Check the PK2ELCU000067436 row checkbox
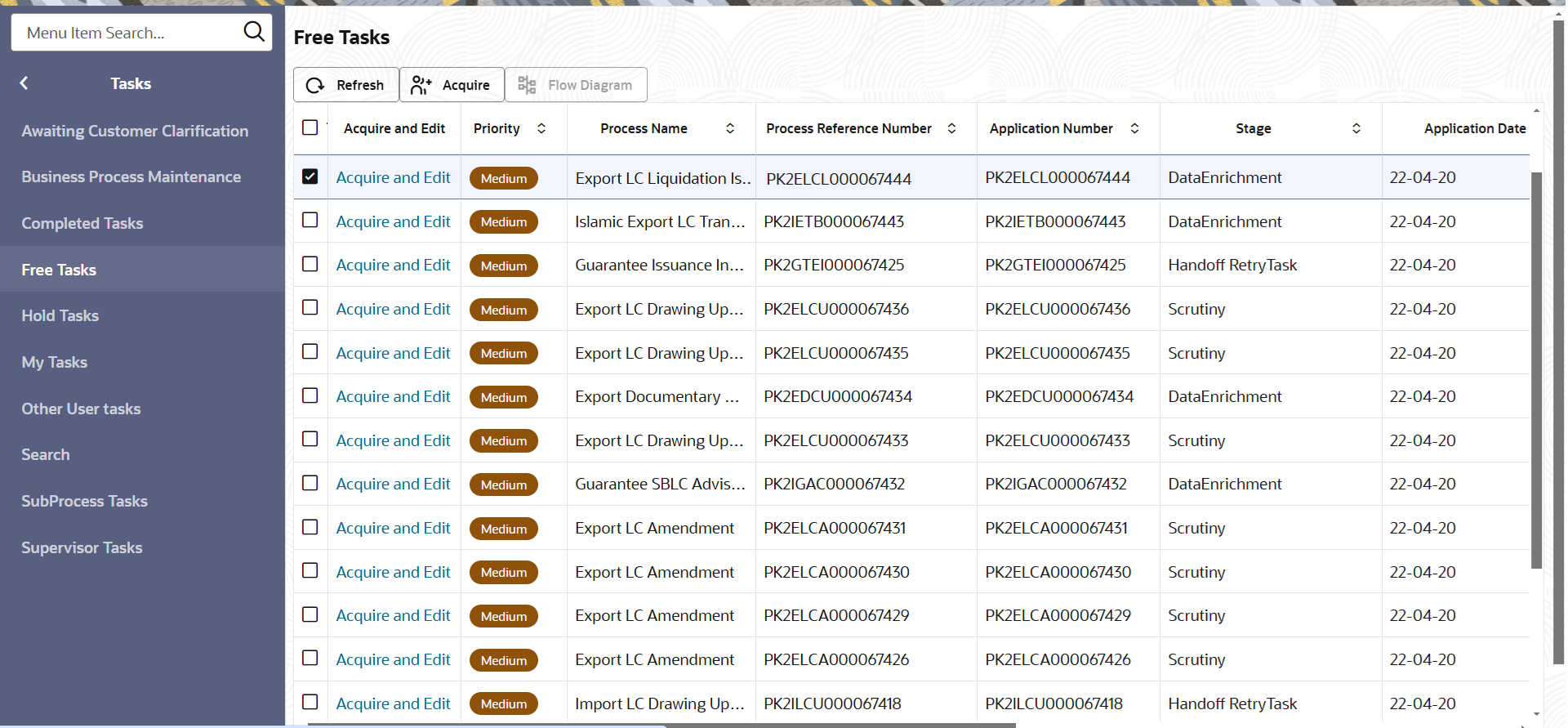 (310, 307)
